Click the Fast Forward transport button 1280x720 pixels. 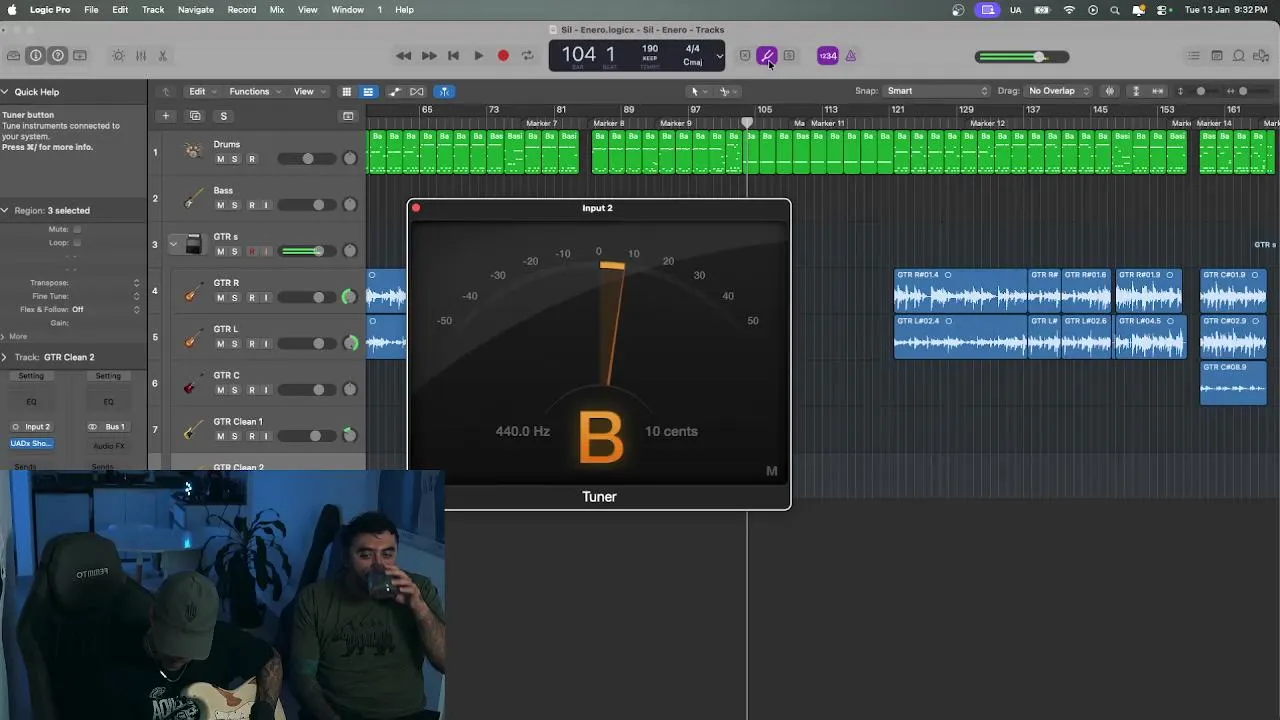429,56
